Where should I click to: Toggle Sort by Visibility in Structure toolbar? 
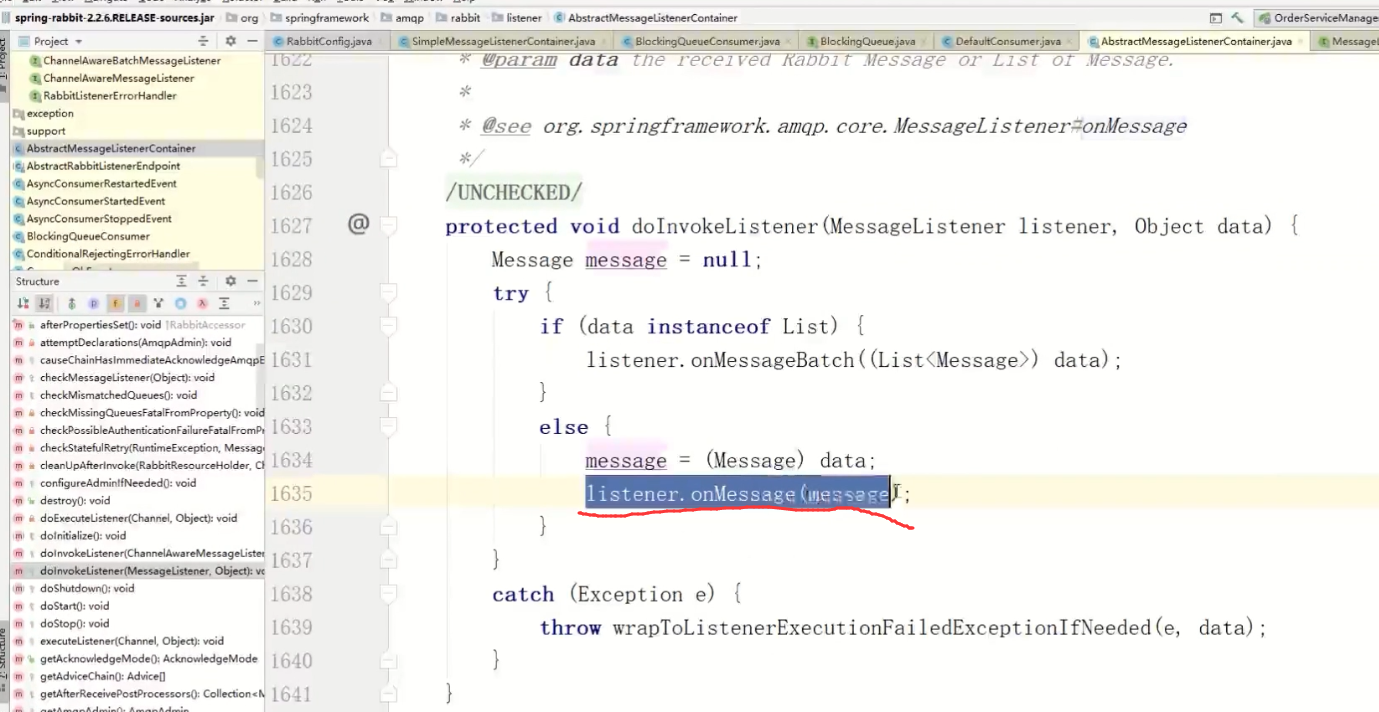point(23,303)
